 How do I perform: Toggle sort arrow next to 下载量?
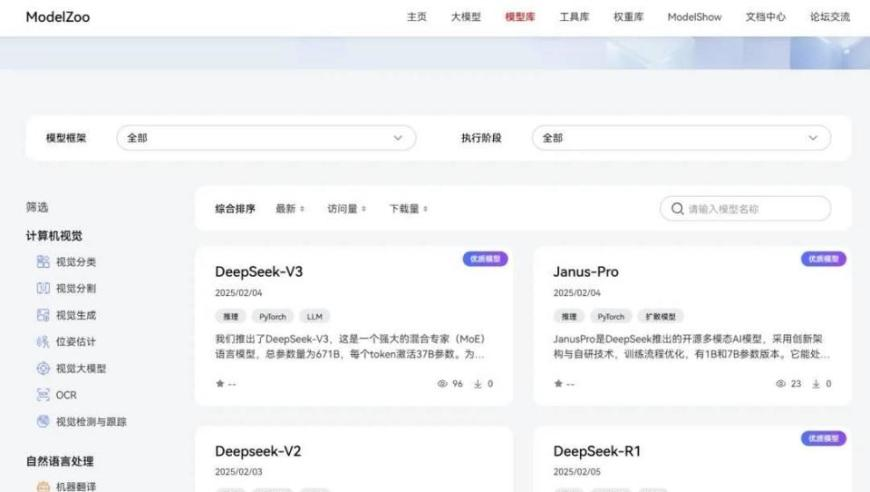point(425,209)
